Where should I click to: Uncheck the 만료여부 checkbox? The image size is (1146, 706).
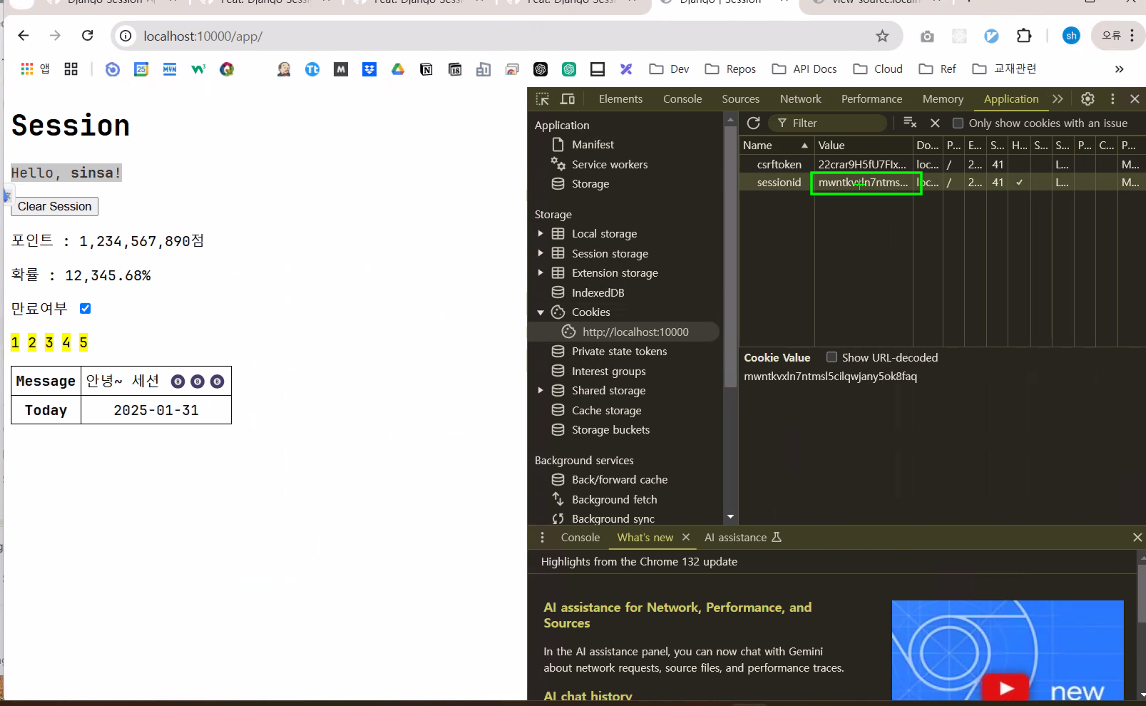pyautogui.click(x=86, y=308)
